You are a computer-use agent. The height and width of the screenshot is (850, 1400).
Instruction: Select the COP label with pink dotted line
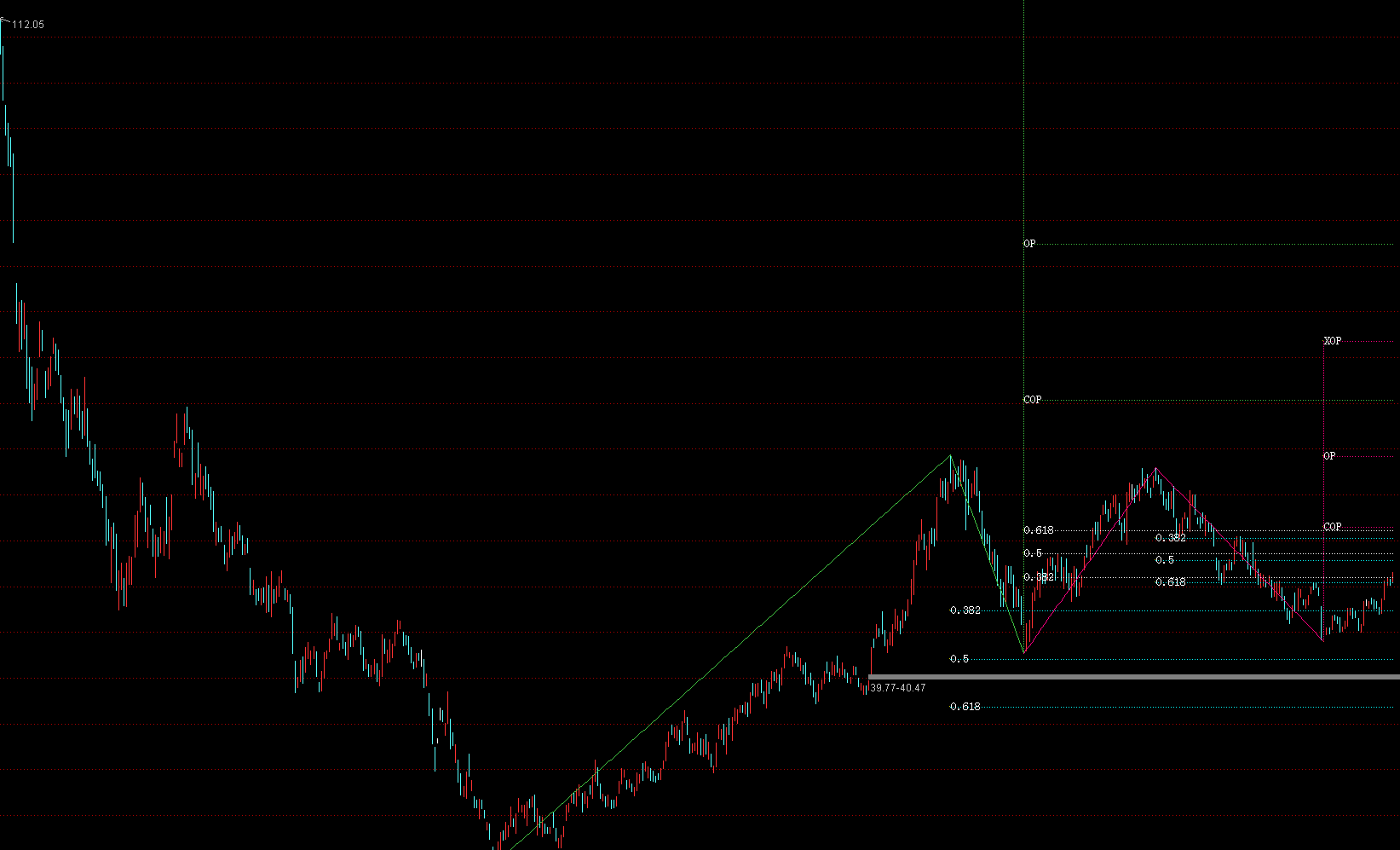pos(1333,527)
